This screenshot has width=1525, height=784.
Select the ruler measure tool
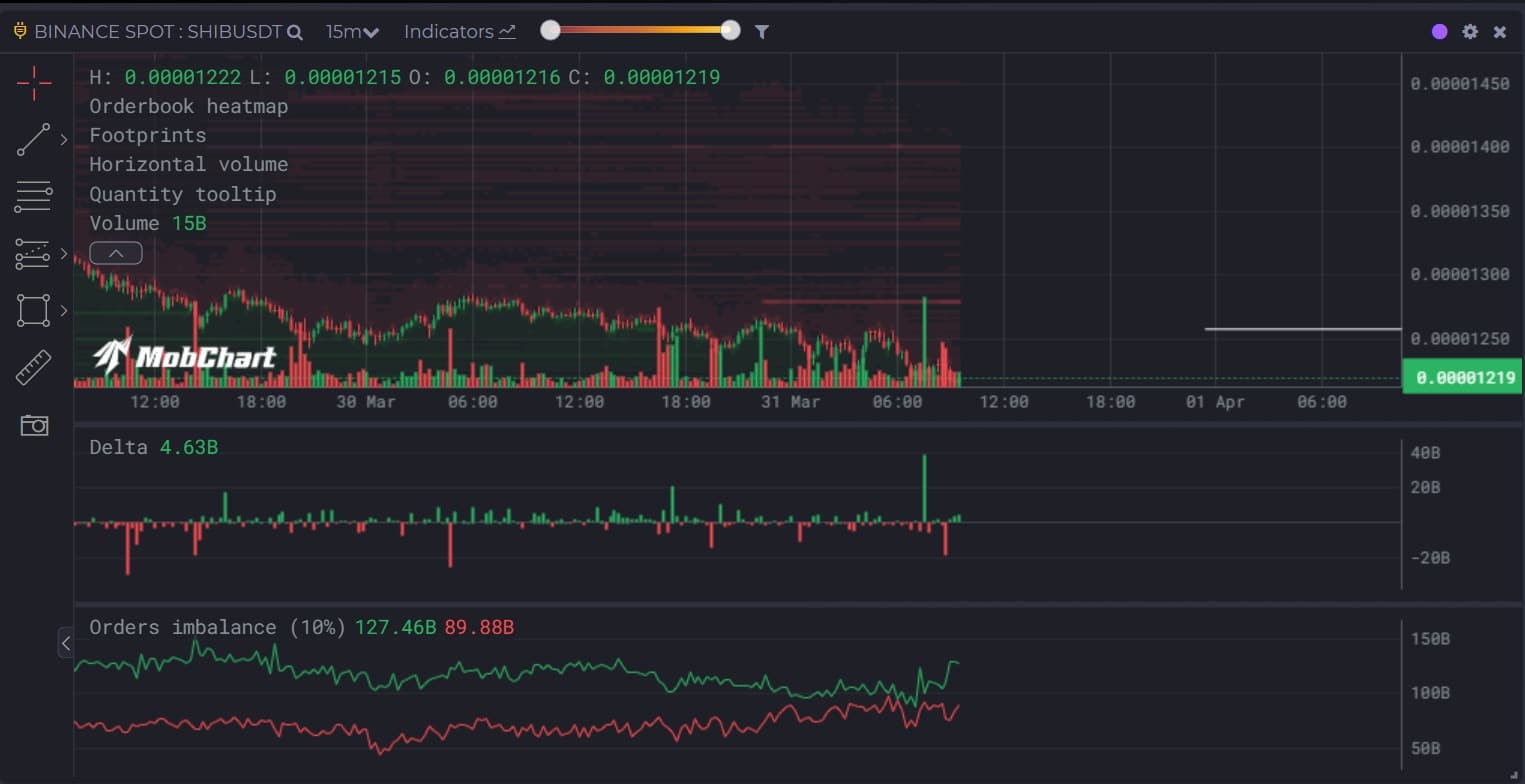click(x=33, y=368)
